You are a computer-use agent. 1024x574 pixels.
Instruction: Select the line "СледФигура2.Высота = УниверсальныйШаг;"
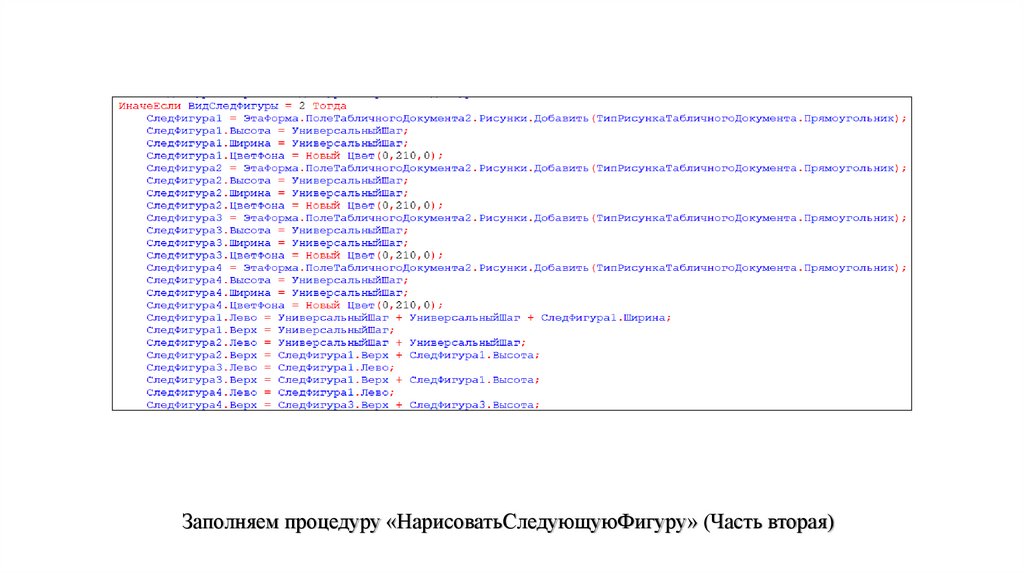pos(277,180)
